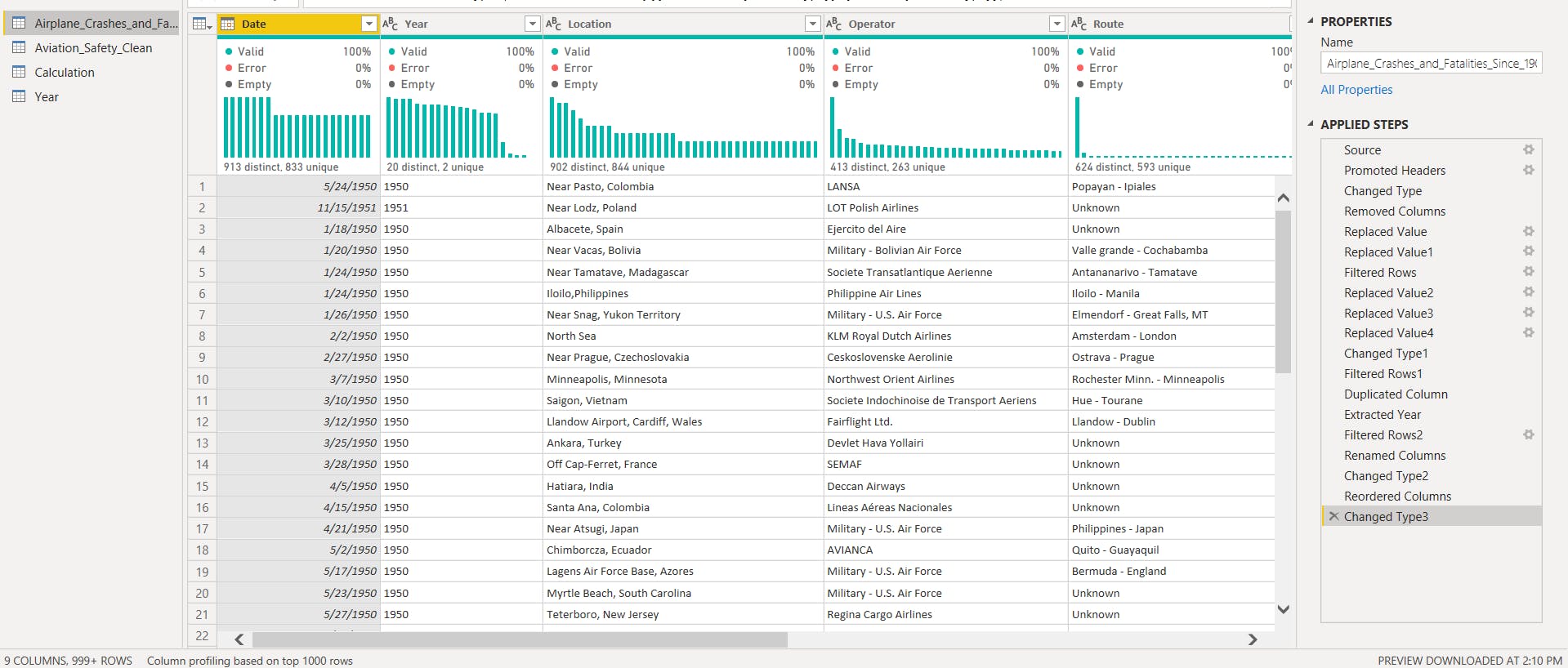Screen dimensions: 1568x668
Task: Open the table menu icon at grid corner
Action: click(202, 24)
